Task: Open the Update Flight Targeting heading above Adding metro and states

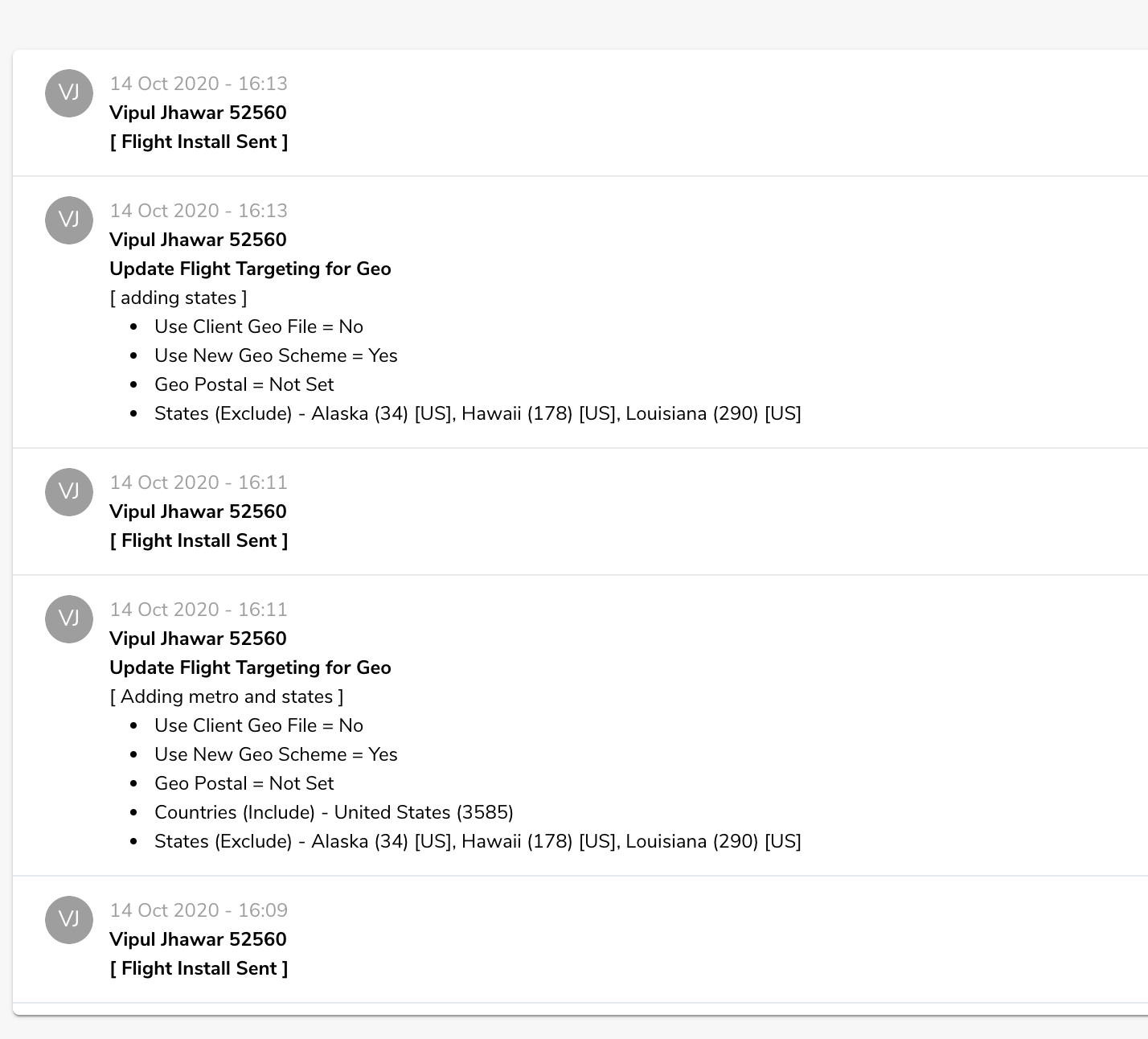Action: click(x=250, y=667)
